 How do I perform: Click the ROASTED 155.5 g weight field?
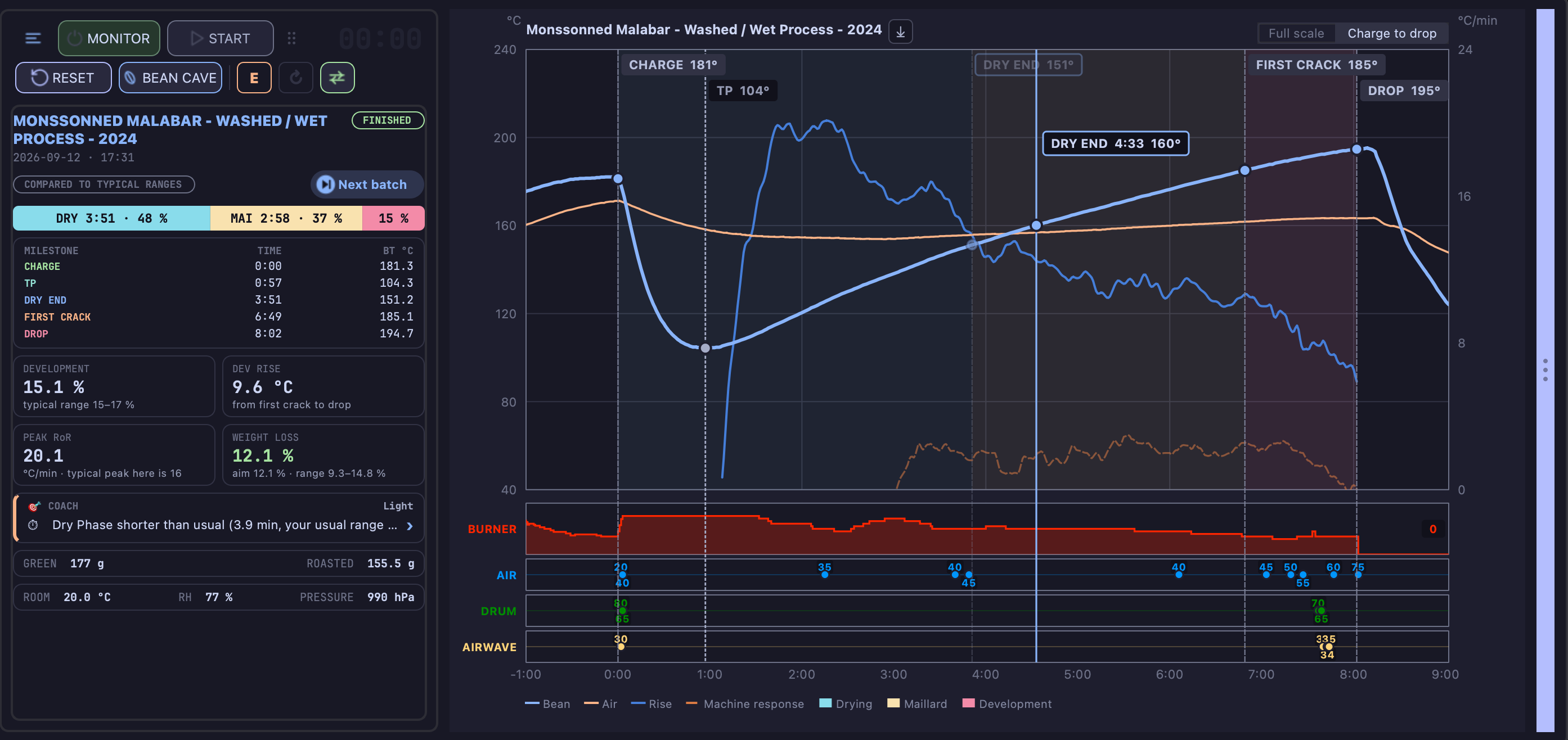click(x=360, y=563)
